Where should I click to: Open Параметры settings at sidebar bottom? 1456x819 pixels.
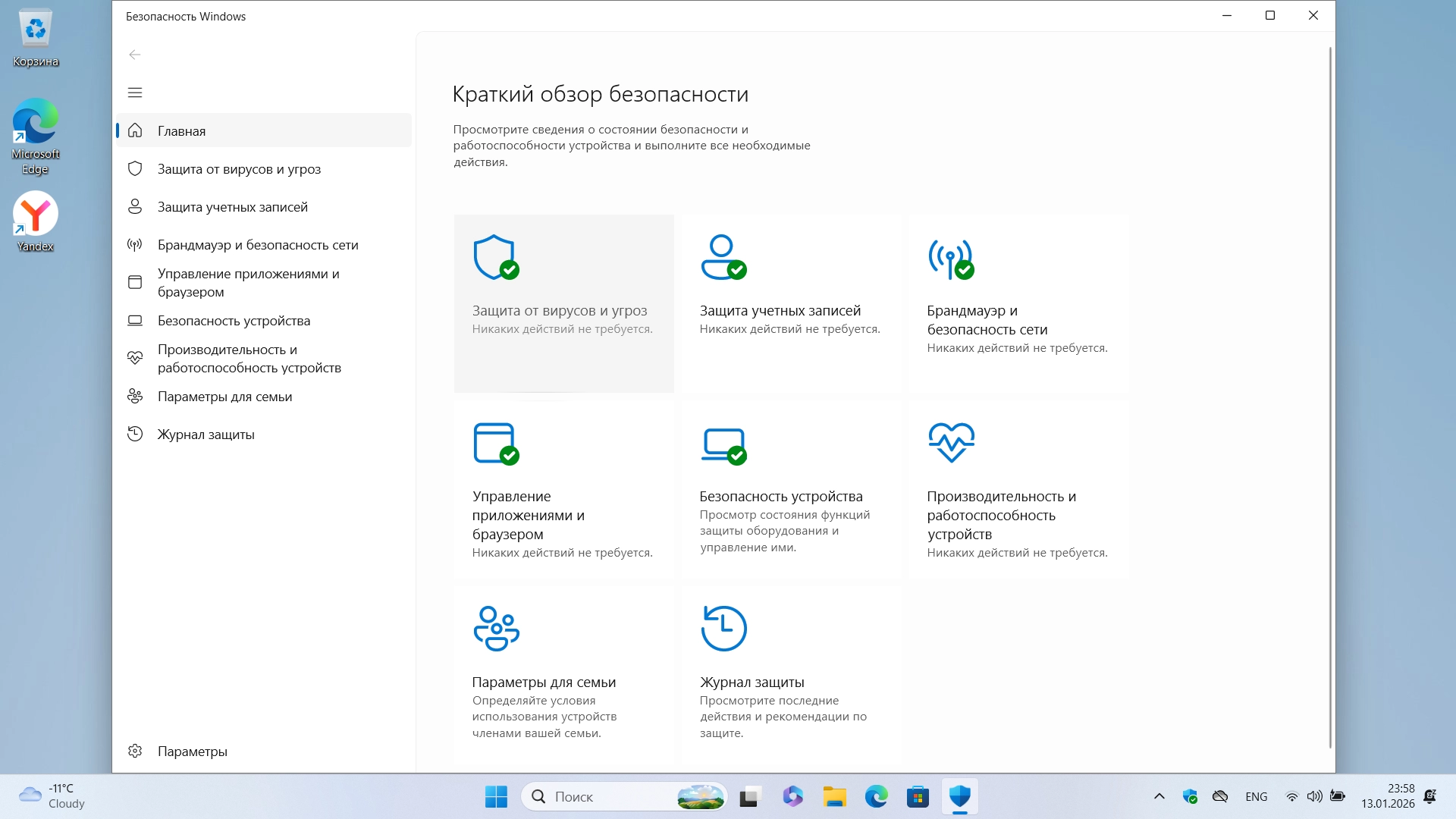[192, 752]
